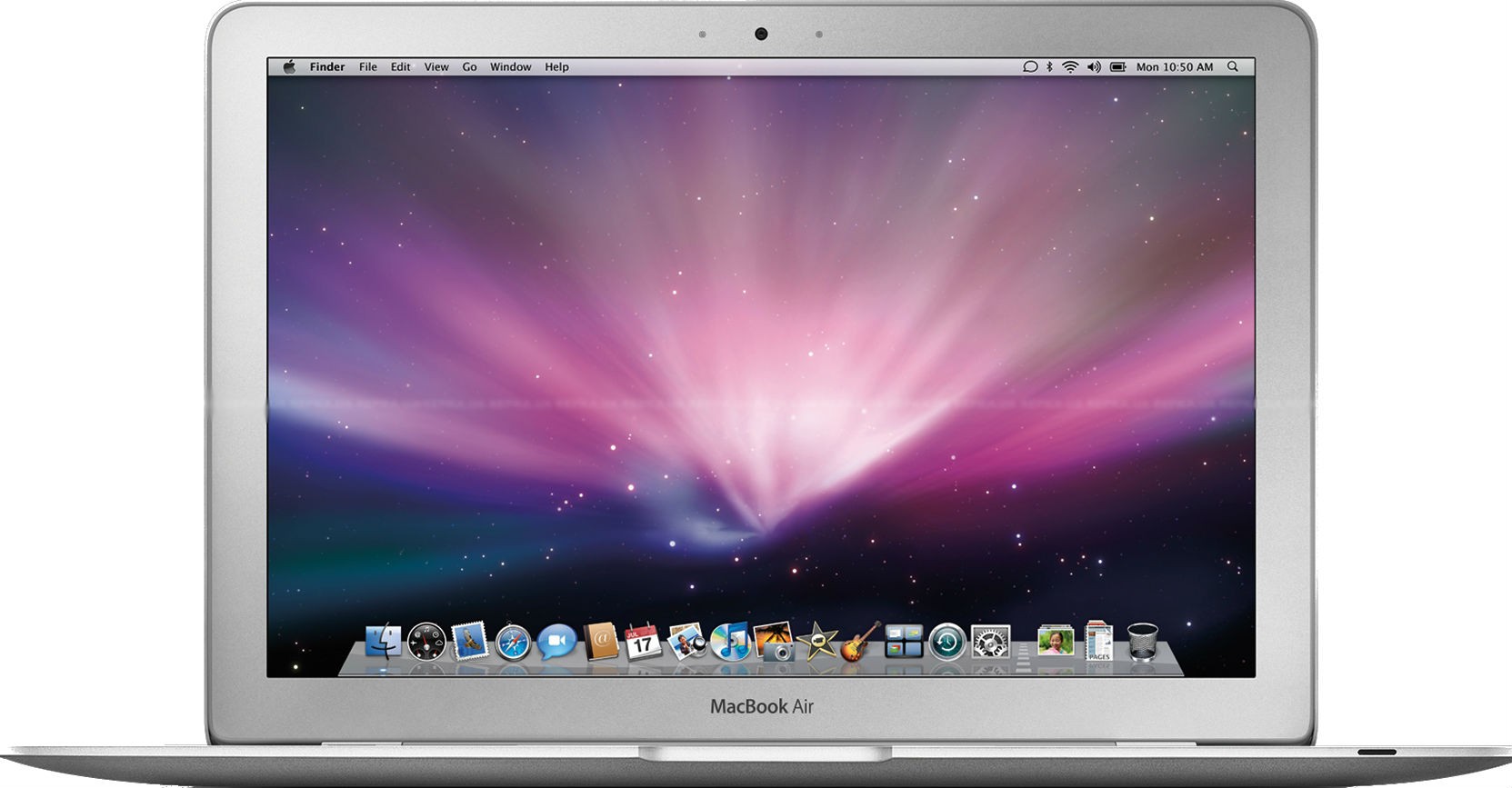Viewport: 1512px width, 788px height.
Task: Launch Safari compass icon in Dock
Action: [x=513, y=643]
